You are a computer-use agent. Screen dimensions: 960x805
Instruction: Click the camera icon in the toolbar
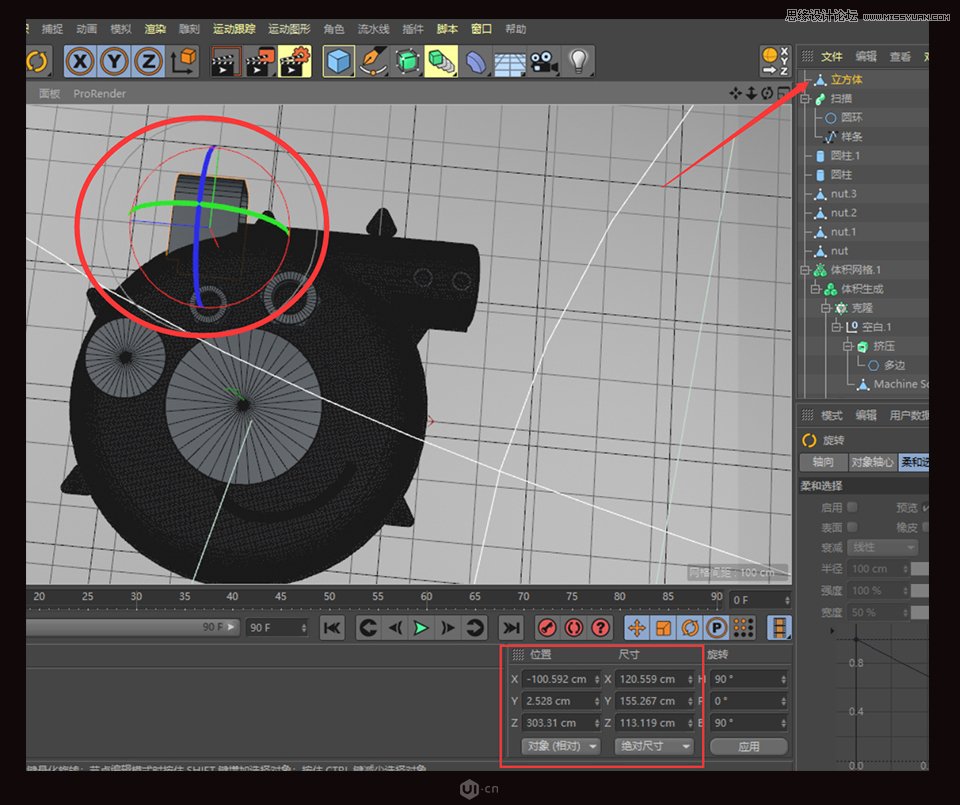pos(543,62)
